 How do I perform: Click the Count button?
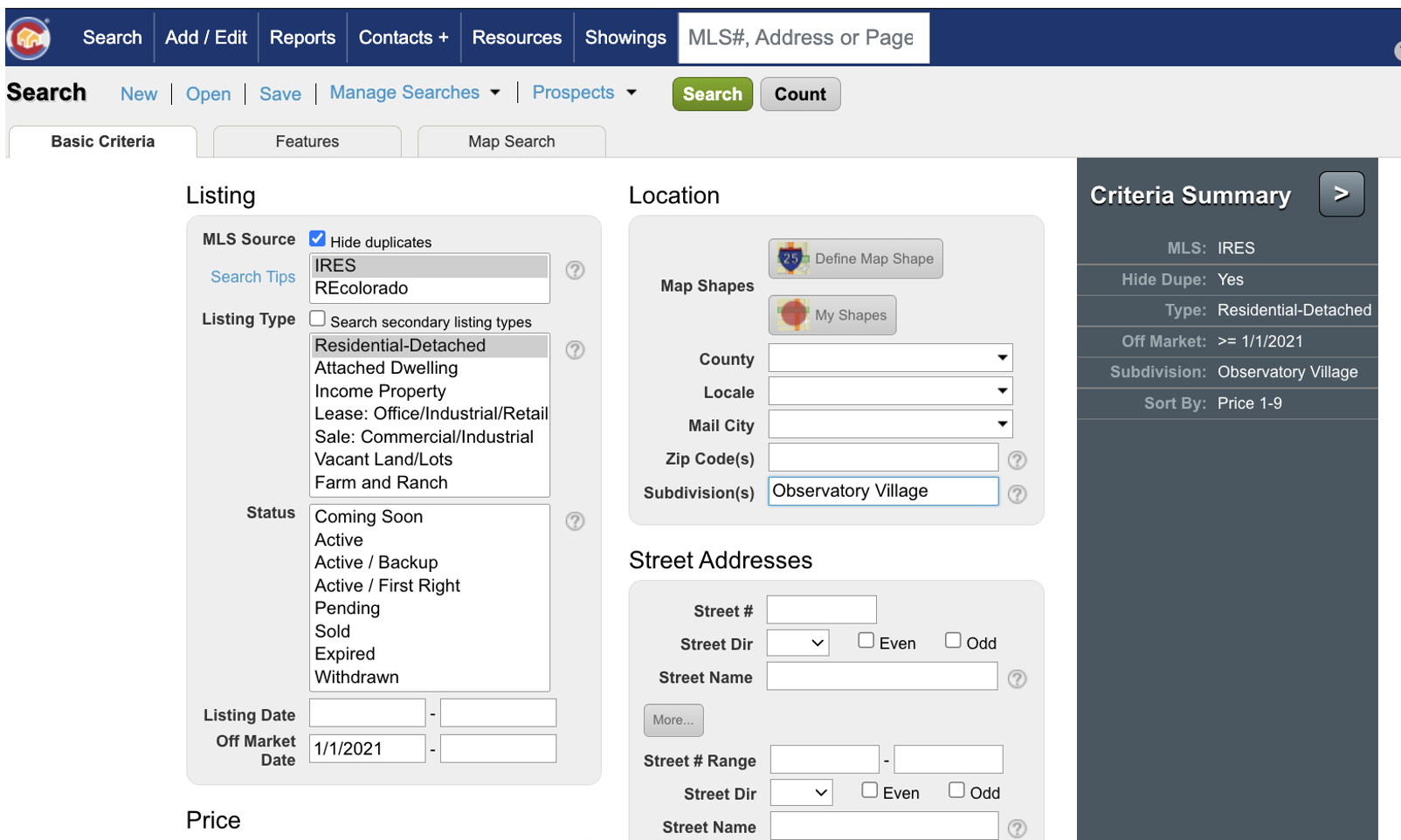point(799,93)
